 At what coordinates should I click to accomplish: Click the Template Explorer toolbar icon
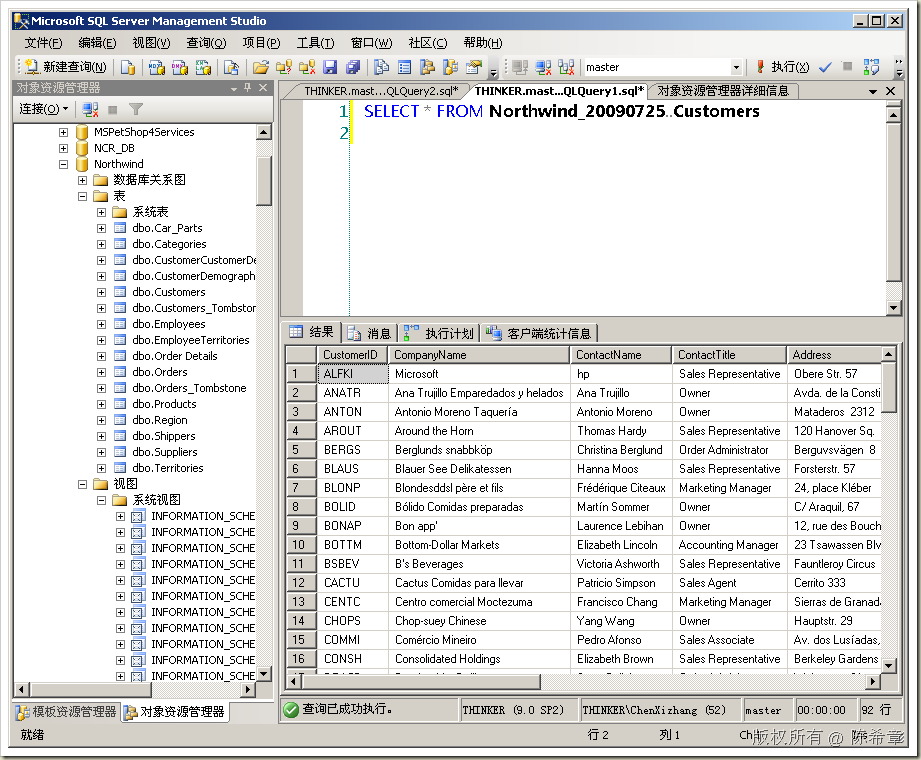pos(451,68)
